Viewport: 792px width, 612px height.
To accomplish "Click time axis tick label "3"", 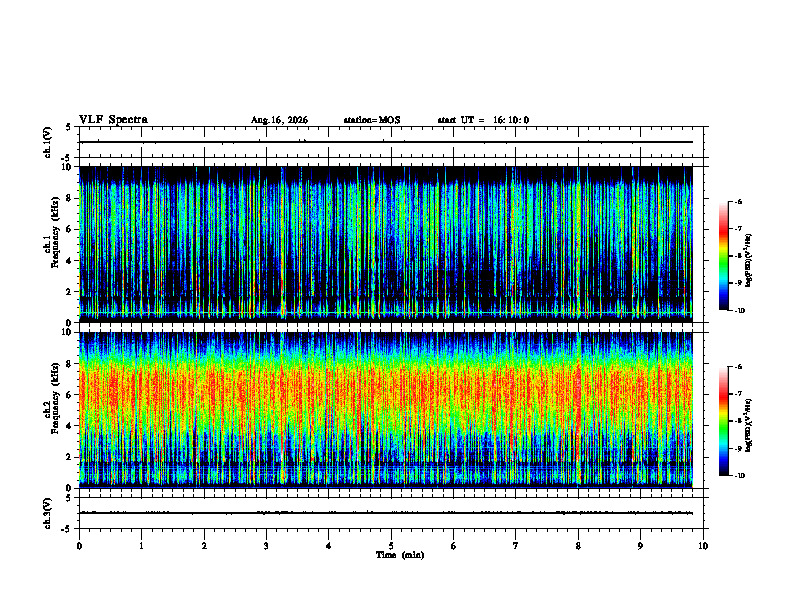I will [266, 546].
